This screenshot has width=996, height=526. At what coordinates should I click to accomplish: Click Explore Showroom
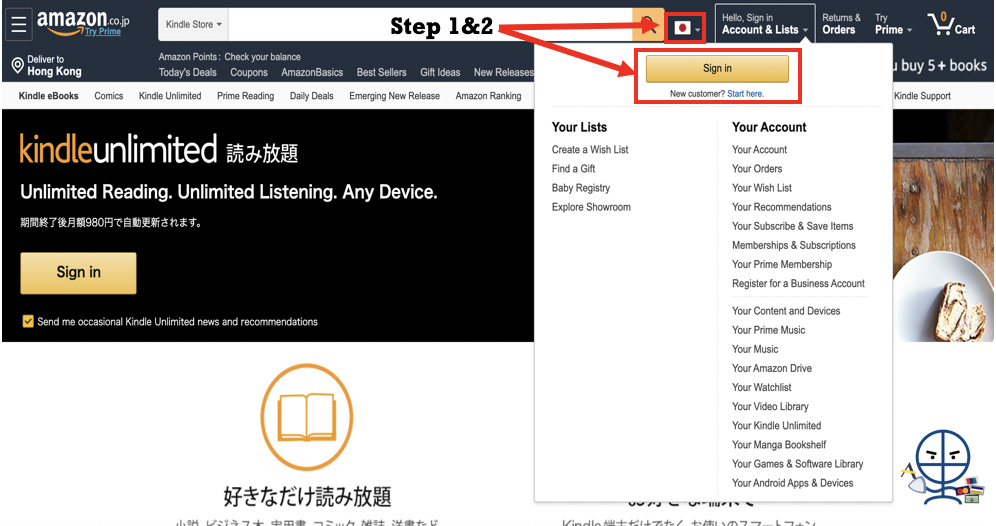pyautogui.click(x=591, y=207)
